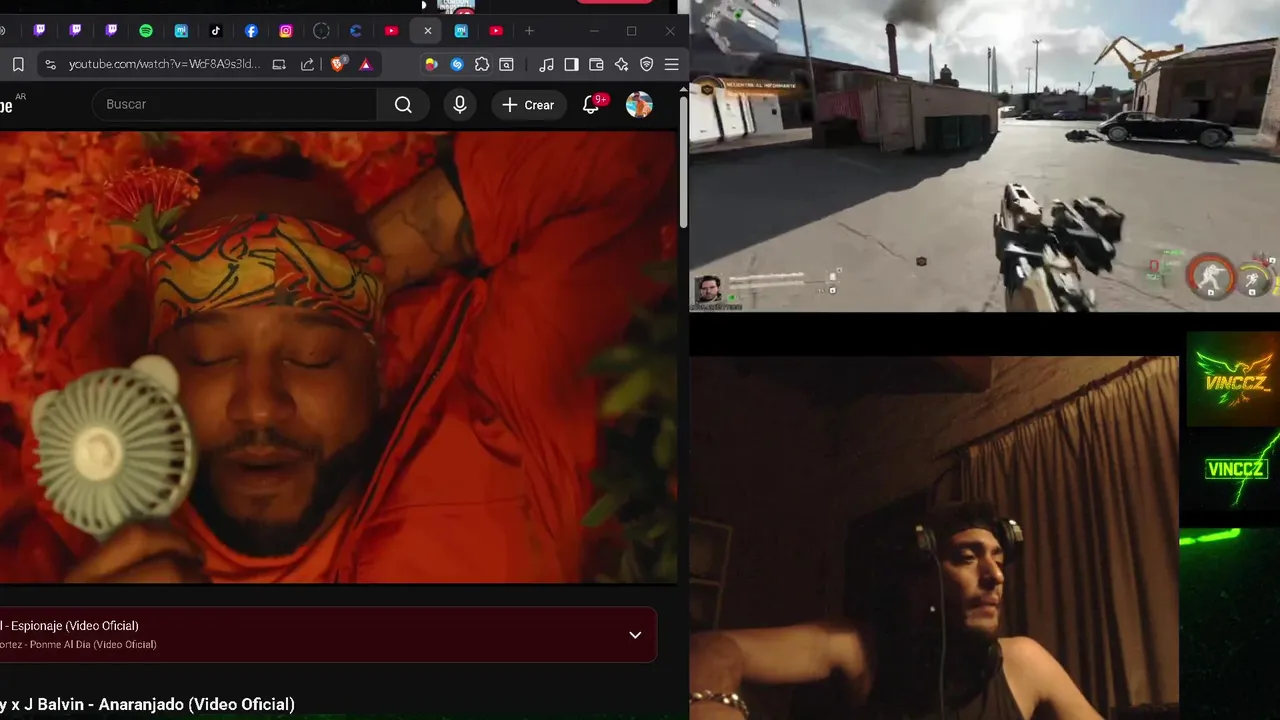
Task: Bookmark this page with the bookmark icon
Action: click(x=18, y=64)
